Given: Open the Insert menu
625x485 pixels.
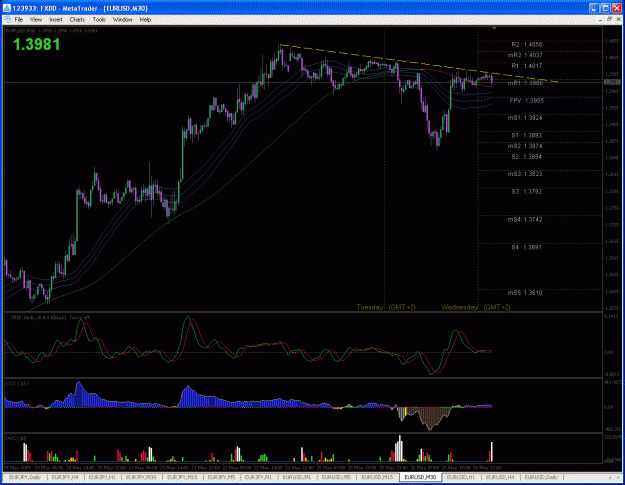Looking at the screenshot, I should pyautogui.click(x=55, y=20).
